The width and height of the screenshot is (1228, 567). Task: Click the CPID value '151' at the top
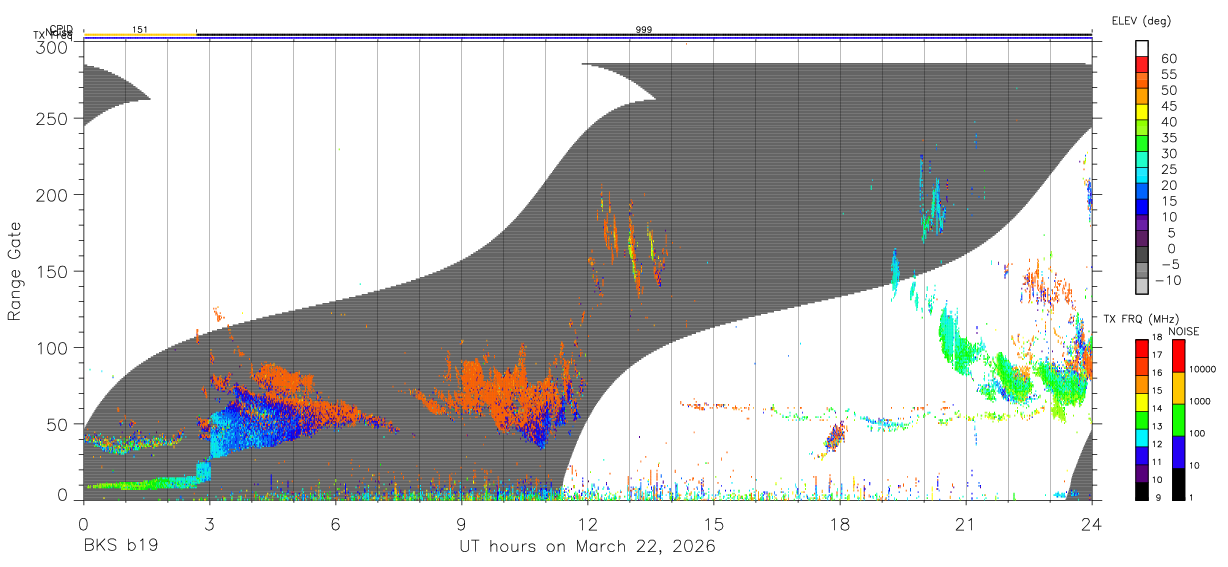point(140,29)
